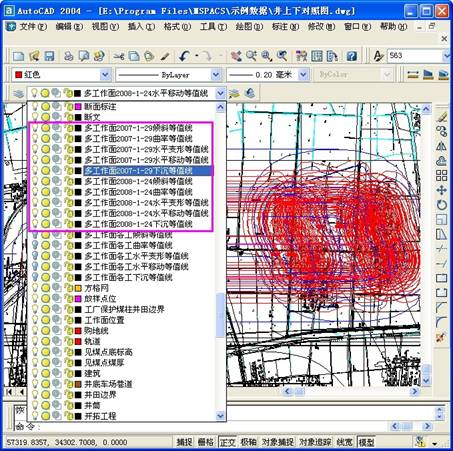Viewport: 453px width, 451px height.
Task: Toggle on/off bulb for 断面标注 layer
Action: coord(35,107)
